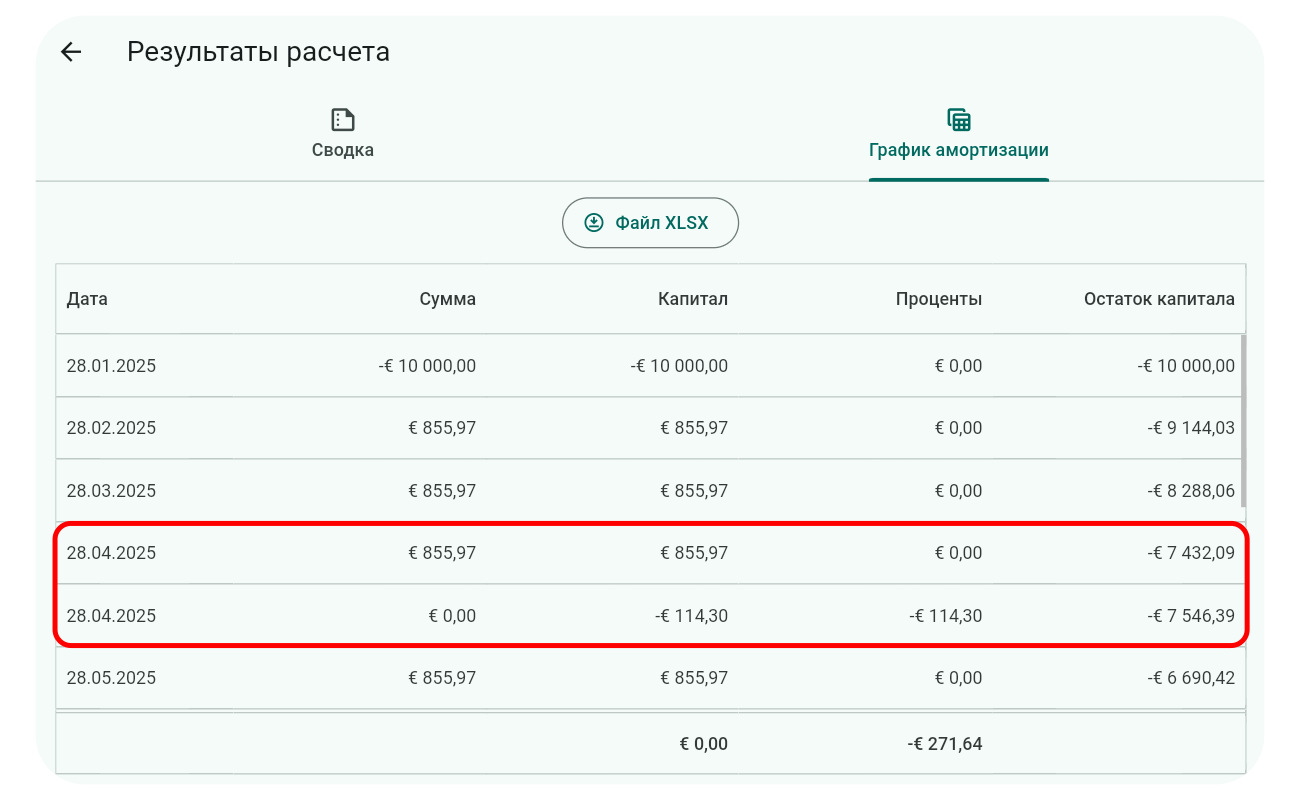The width and height of the screenshot is (1300, 800).
Task: Click the Сводка summary icon
Action: point(343,120)
